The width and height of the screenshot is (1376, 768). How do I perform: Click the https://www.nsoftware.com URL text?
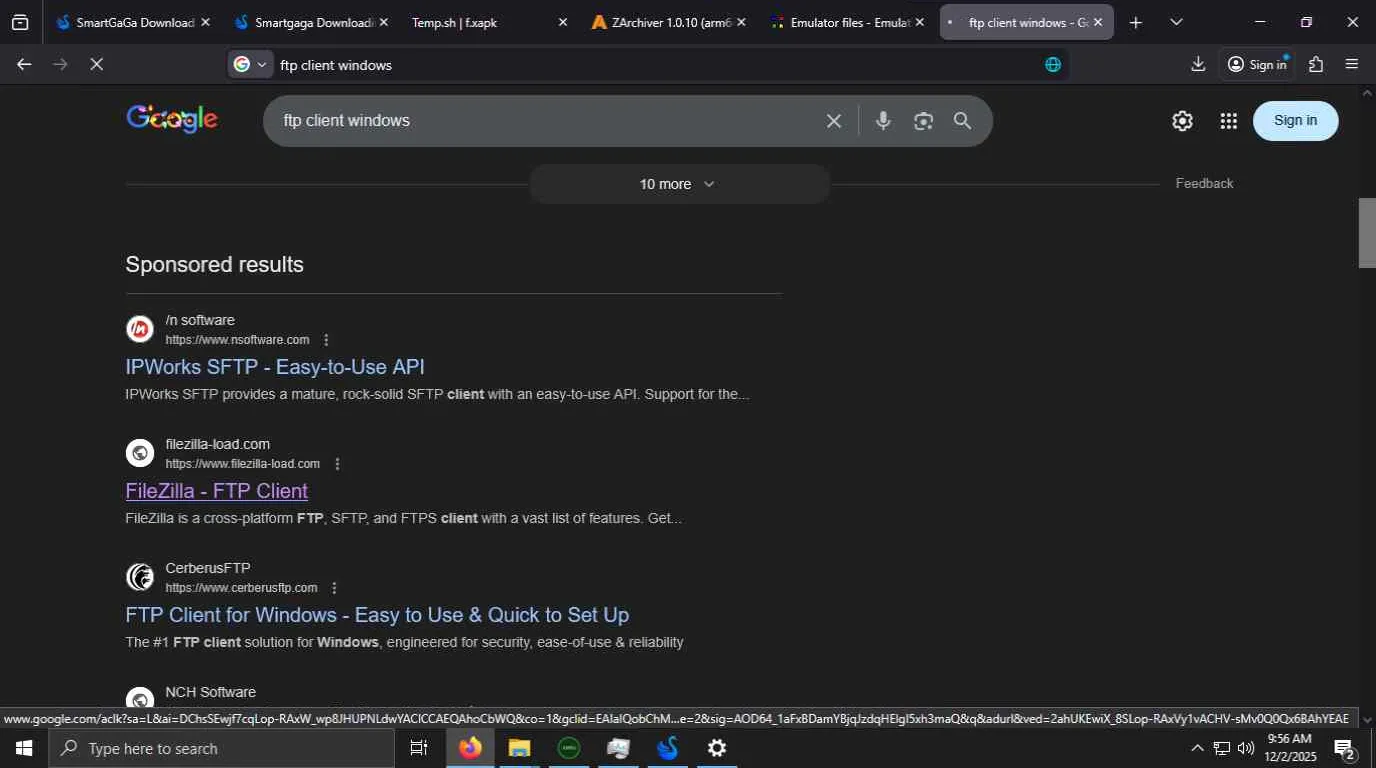[238, 340]
